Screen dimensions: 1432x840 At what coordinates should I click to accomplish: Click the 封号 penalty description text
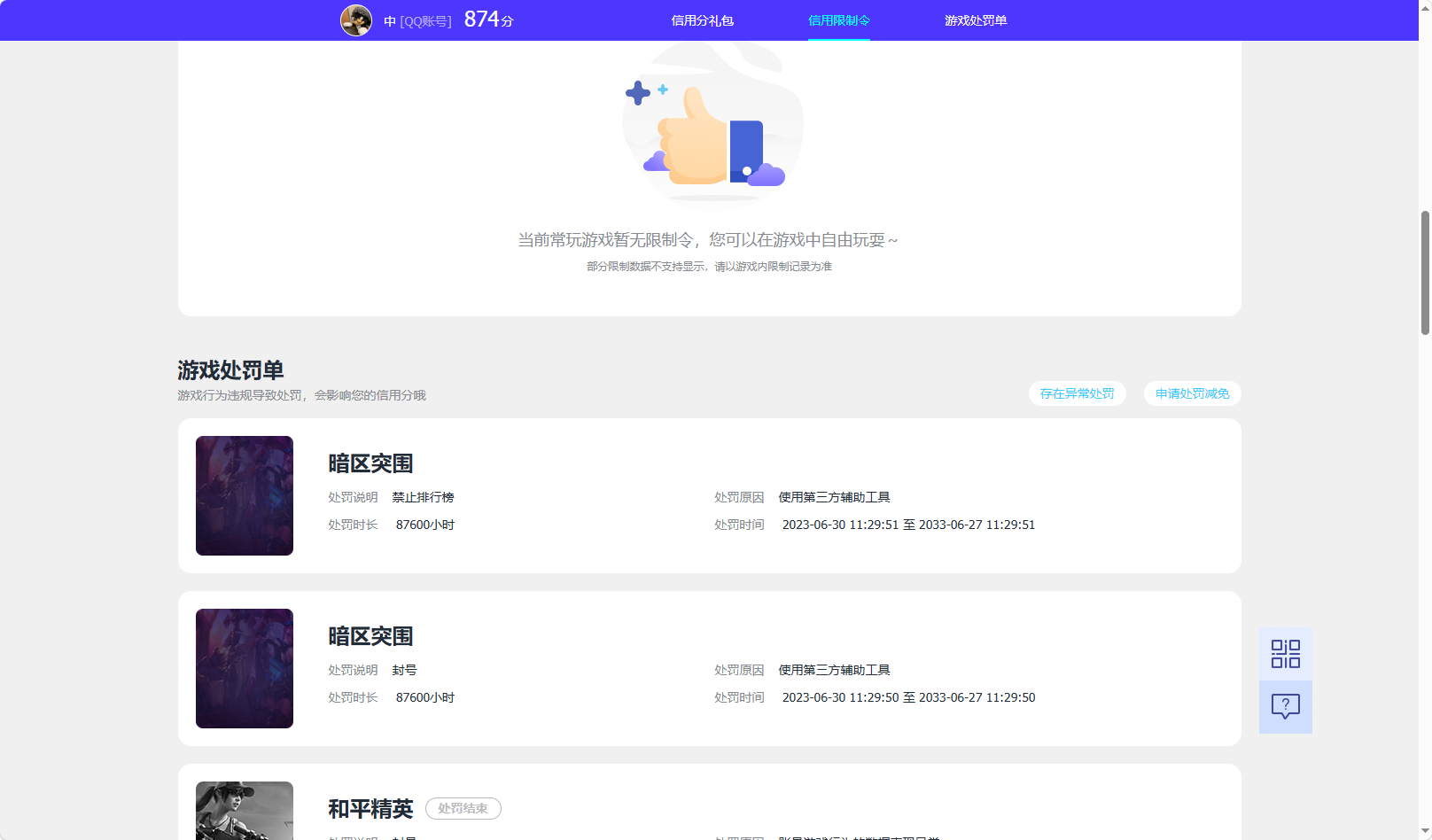click(x=404, y=670)
